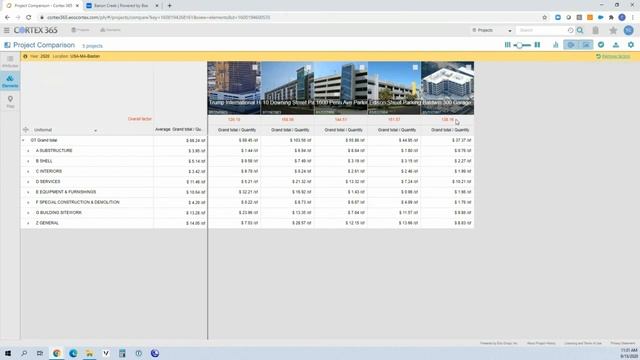
Task: Open the user avatar menu
Action: tap(629, 30)
